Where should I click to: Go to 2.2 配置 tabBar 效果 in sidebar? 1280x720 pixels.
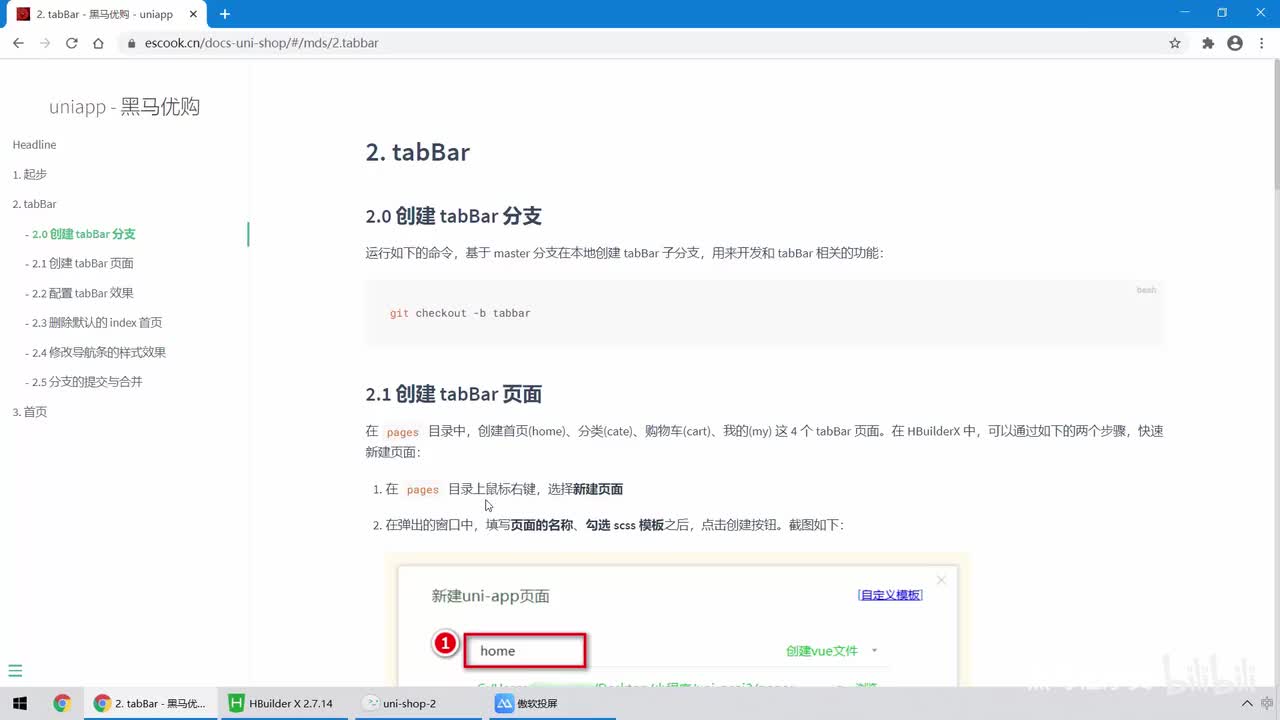tap(83, 293)
